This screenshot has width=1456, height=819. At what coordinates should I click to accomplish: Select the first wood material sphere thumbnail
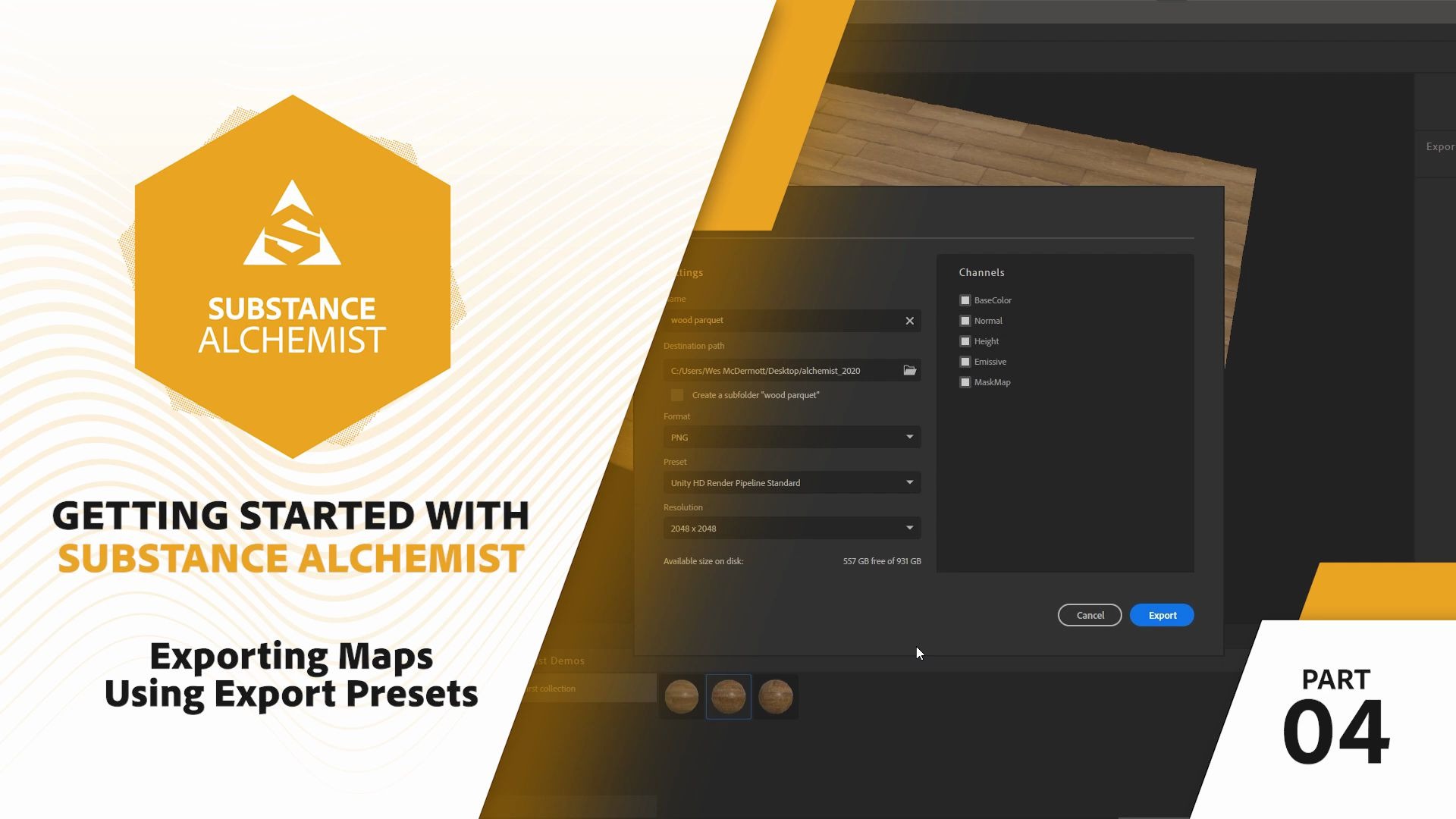click(x=681, y=696)
